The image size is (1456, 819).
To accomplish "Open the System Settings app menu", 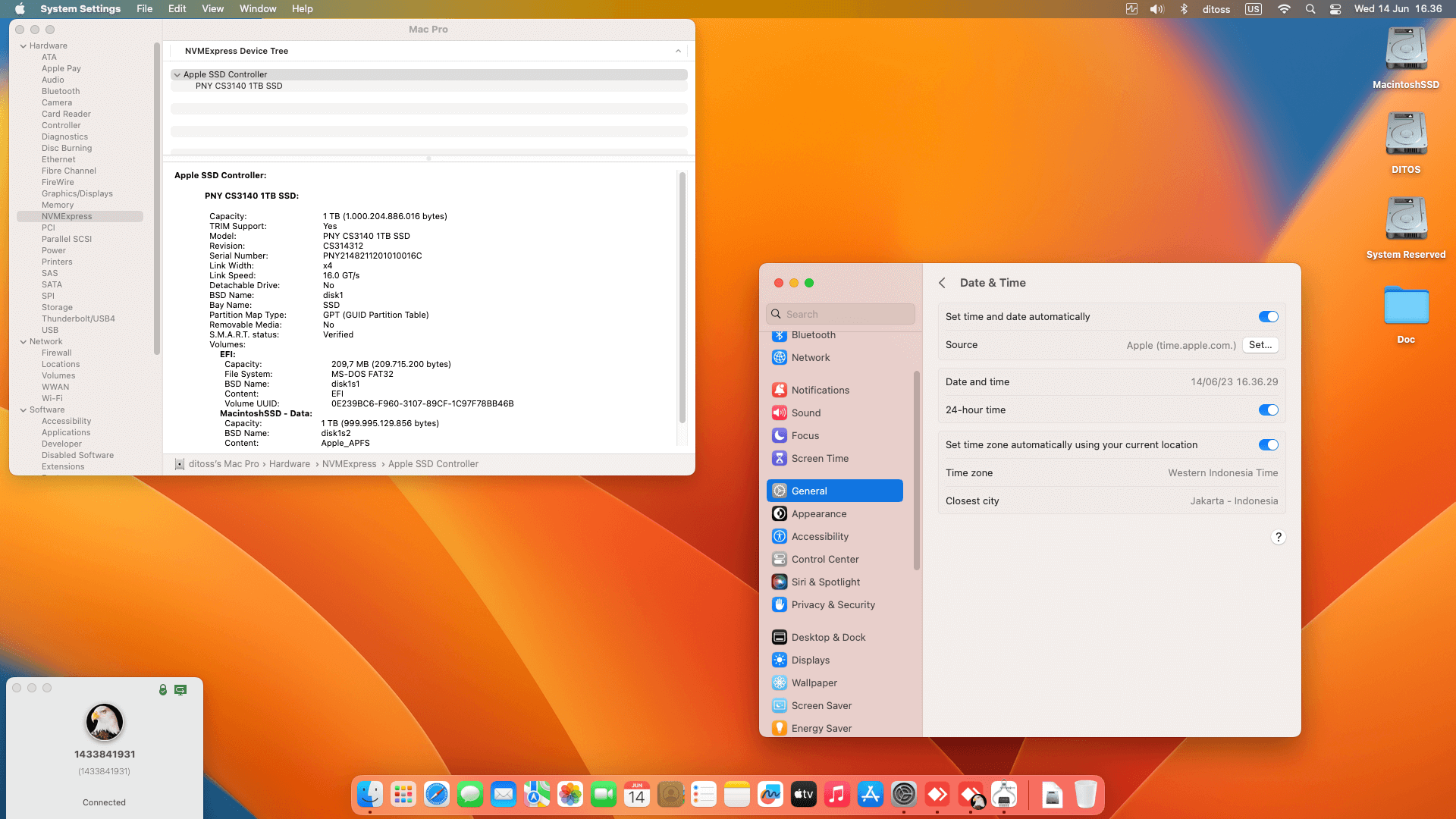I will click(x=80, y=9).
